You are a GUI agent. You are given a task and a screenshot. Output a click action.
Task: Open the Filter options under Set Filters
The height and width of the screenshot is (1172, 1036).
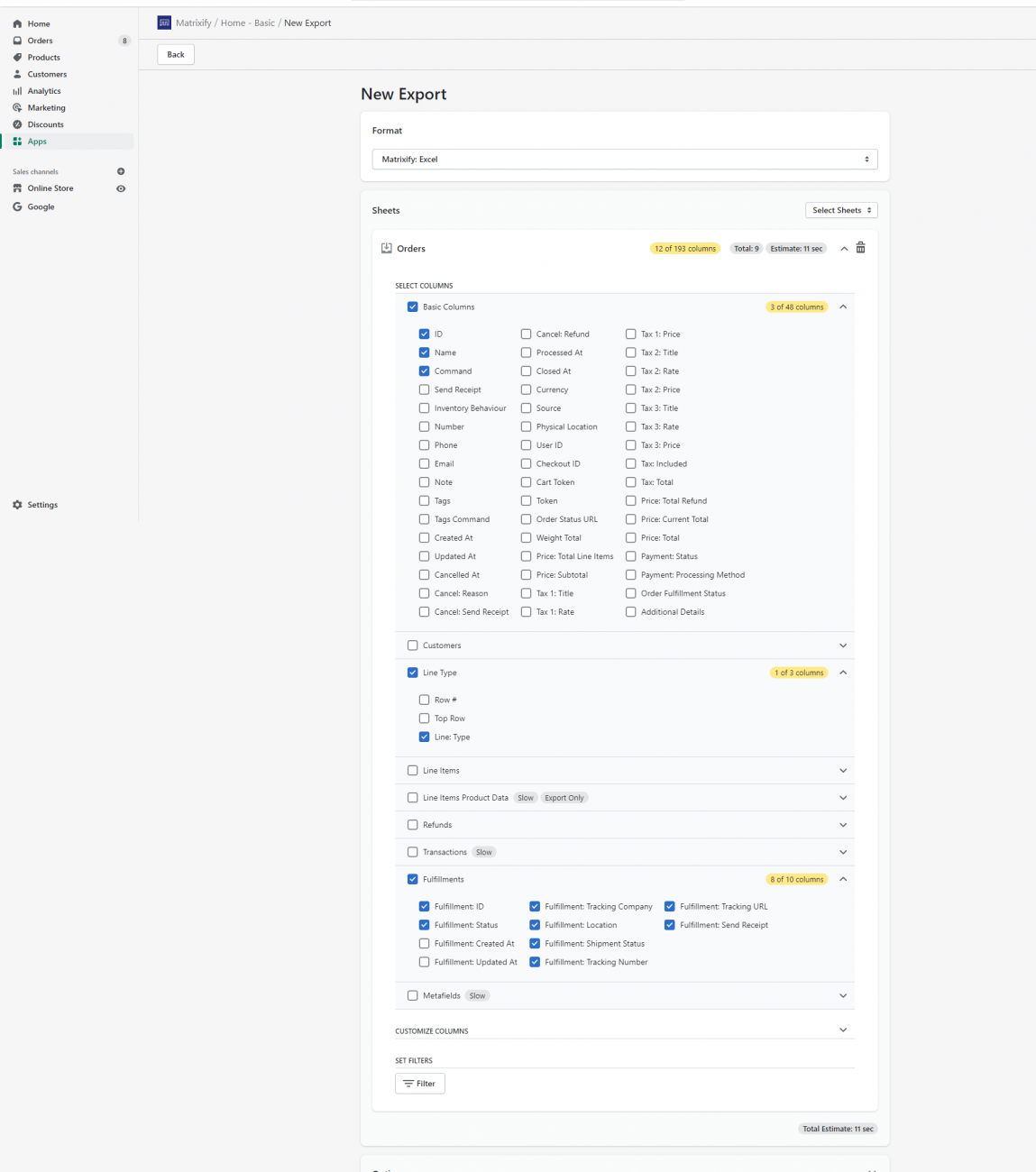[x=419, y=1083]
